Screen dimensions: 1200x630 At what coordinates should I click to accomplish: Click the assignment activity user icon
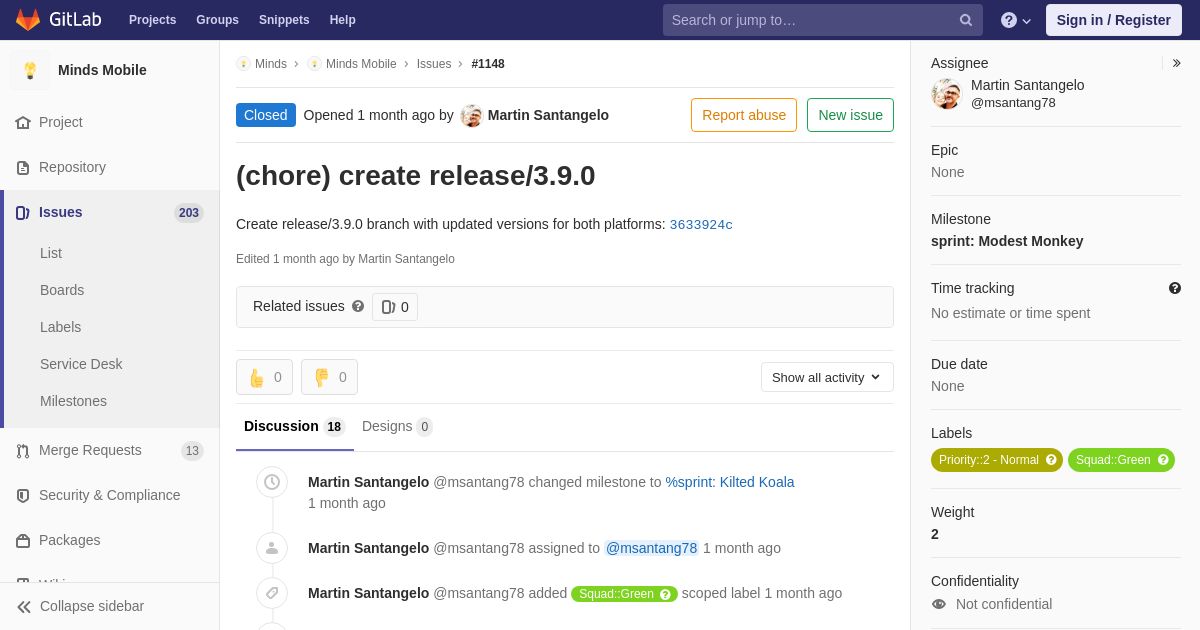pyautogui.click(x=272, y=548)
